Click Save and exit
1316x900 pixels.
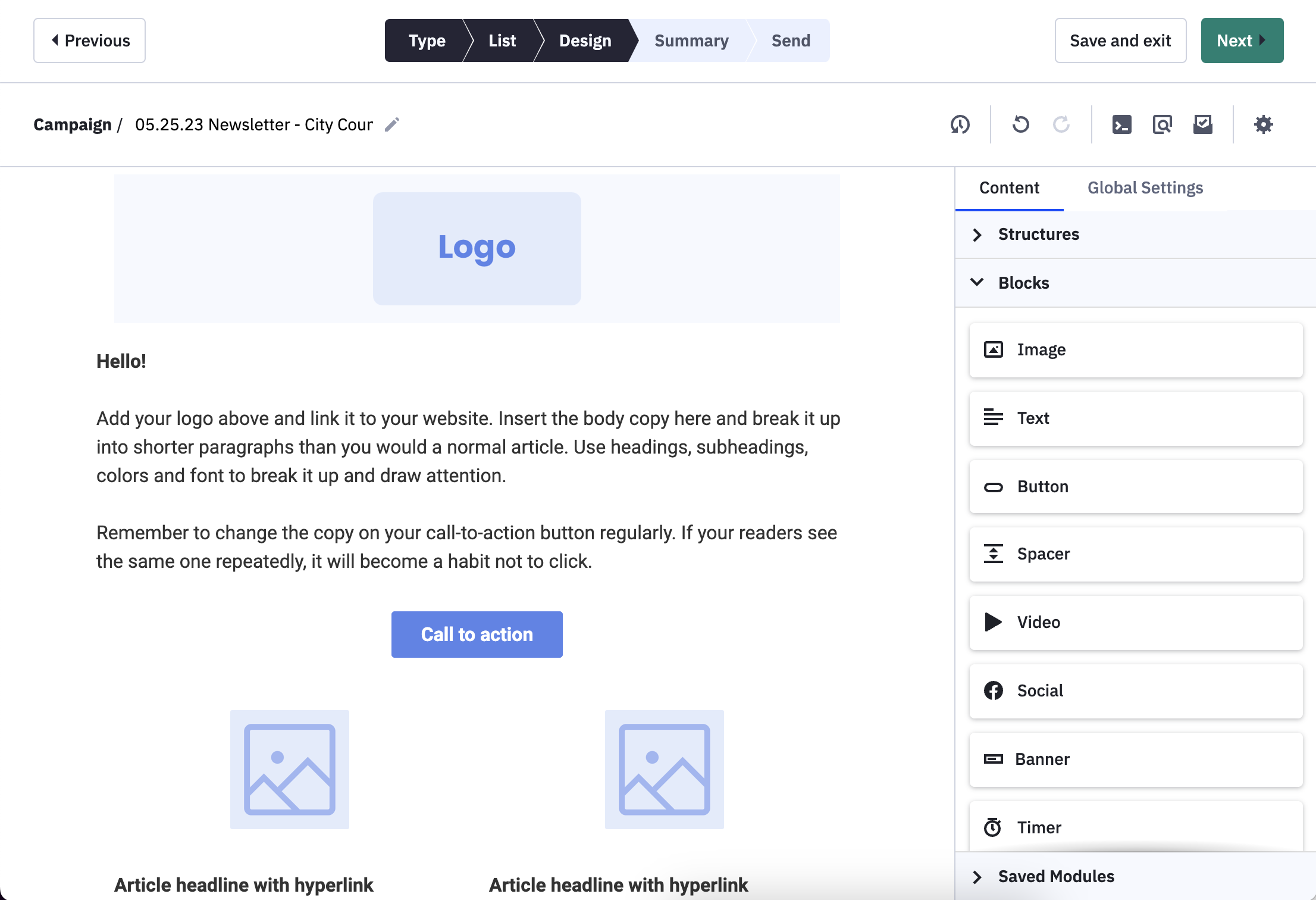(x=1120, y=40)
